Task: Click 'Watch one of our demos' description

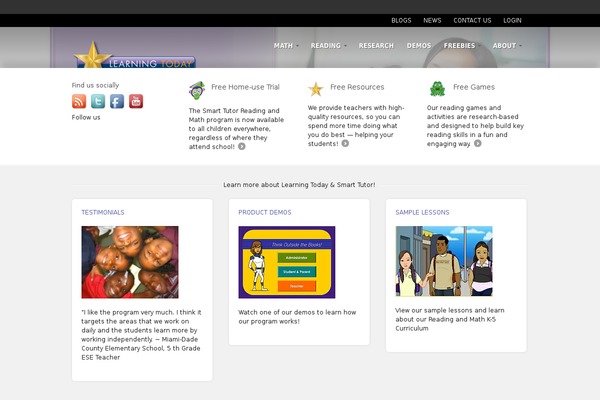Action: 297,317
